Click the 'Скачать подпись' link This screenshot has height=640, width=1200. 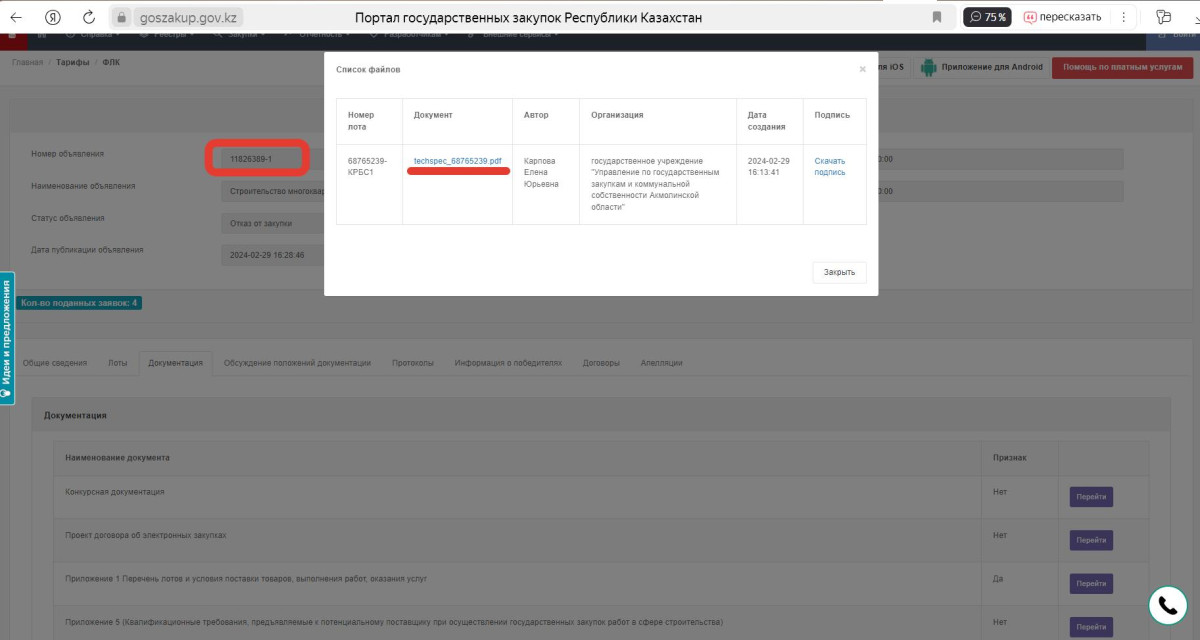coord(829,166)
